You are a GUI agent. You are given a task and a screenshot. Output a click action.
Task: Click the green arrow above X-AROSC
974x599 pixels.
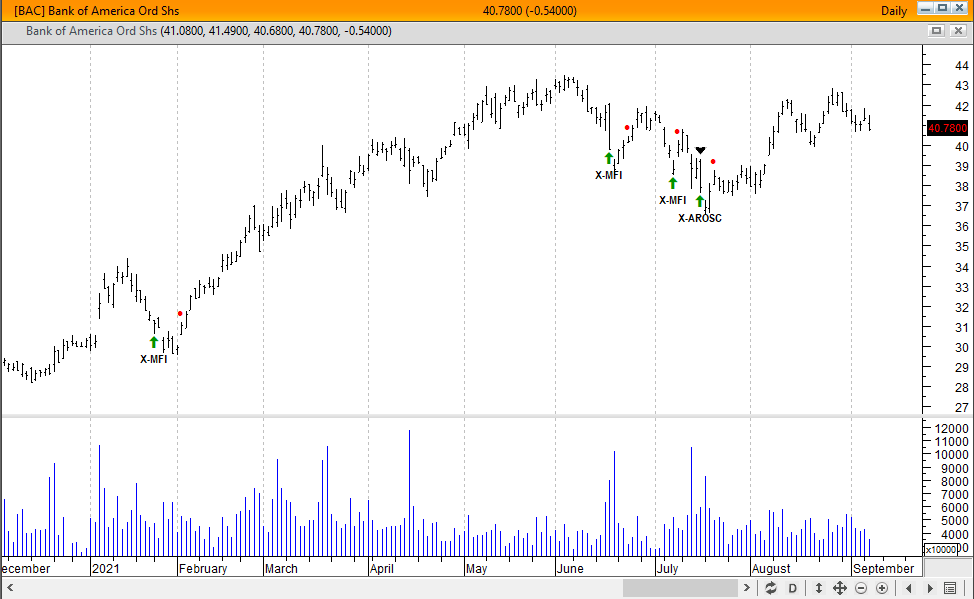tap(700, 201)
